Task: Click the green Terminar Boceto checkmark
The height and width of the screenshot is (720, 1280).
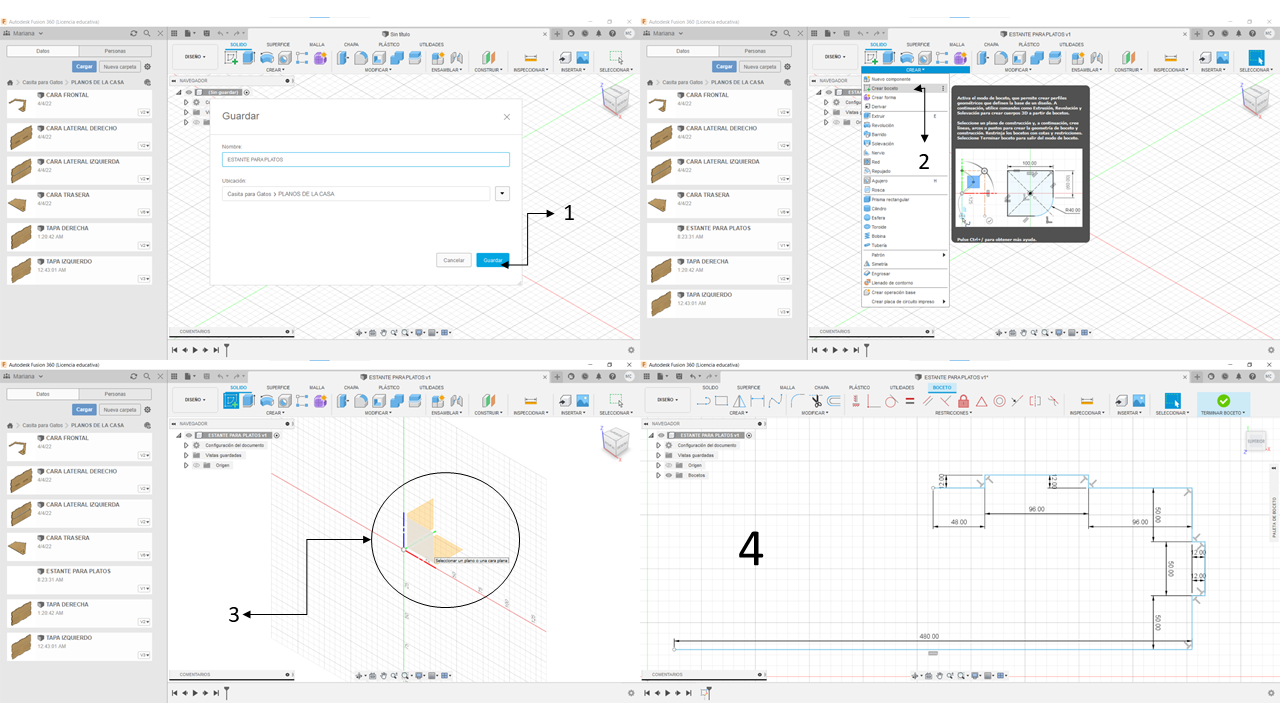Action: 1223,400
